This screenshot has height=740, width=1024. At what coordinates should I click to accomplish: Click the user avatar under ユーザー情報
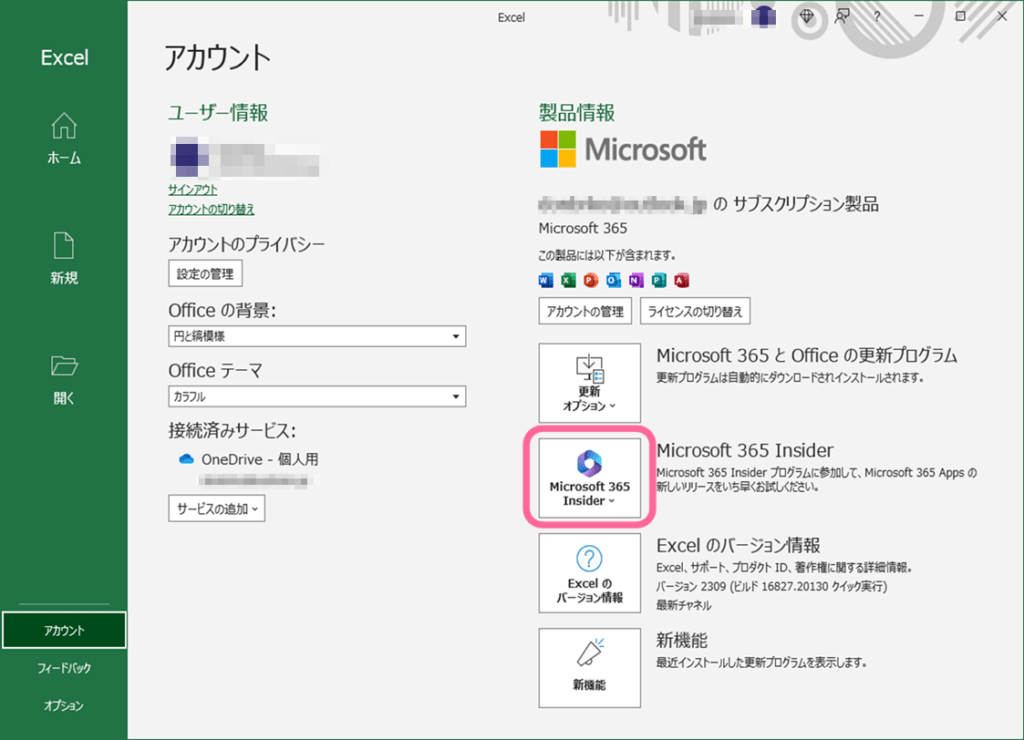pyautogui.click(x=189, y=157)
